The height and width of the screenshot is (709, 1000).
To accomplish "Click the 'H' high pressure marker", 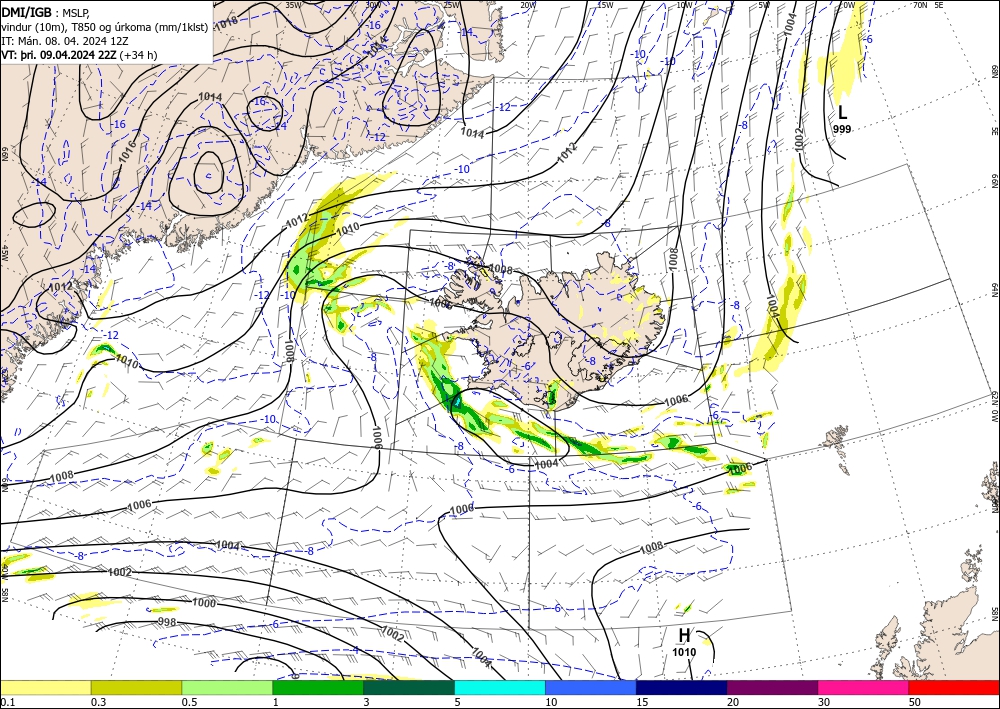I will click(684, 636).
